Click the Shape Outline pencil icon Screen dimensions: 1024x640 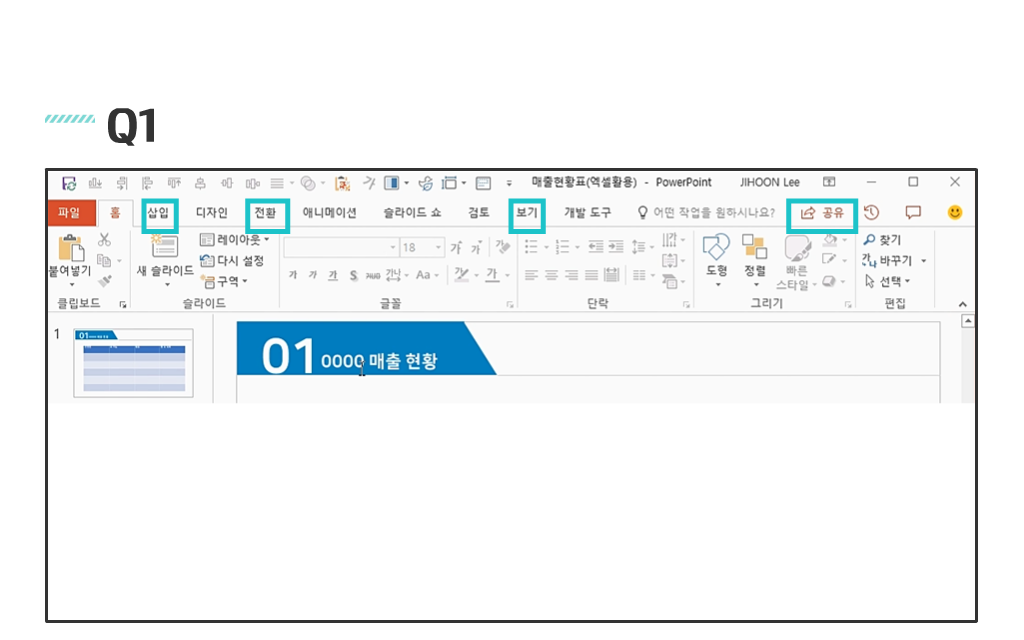pos(829,259)
